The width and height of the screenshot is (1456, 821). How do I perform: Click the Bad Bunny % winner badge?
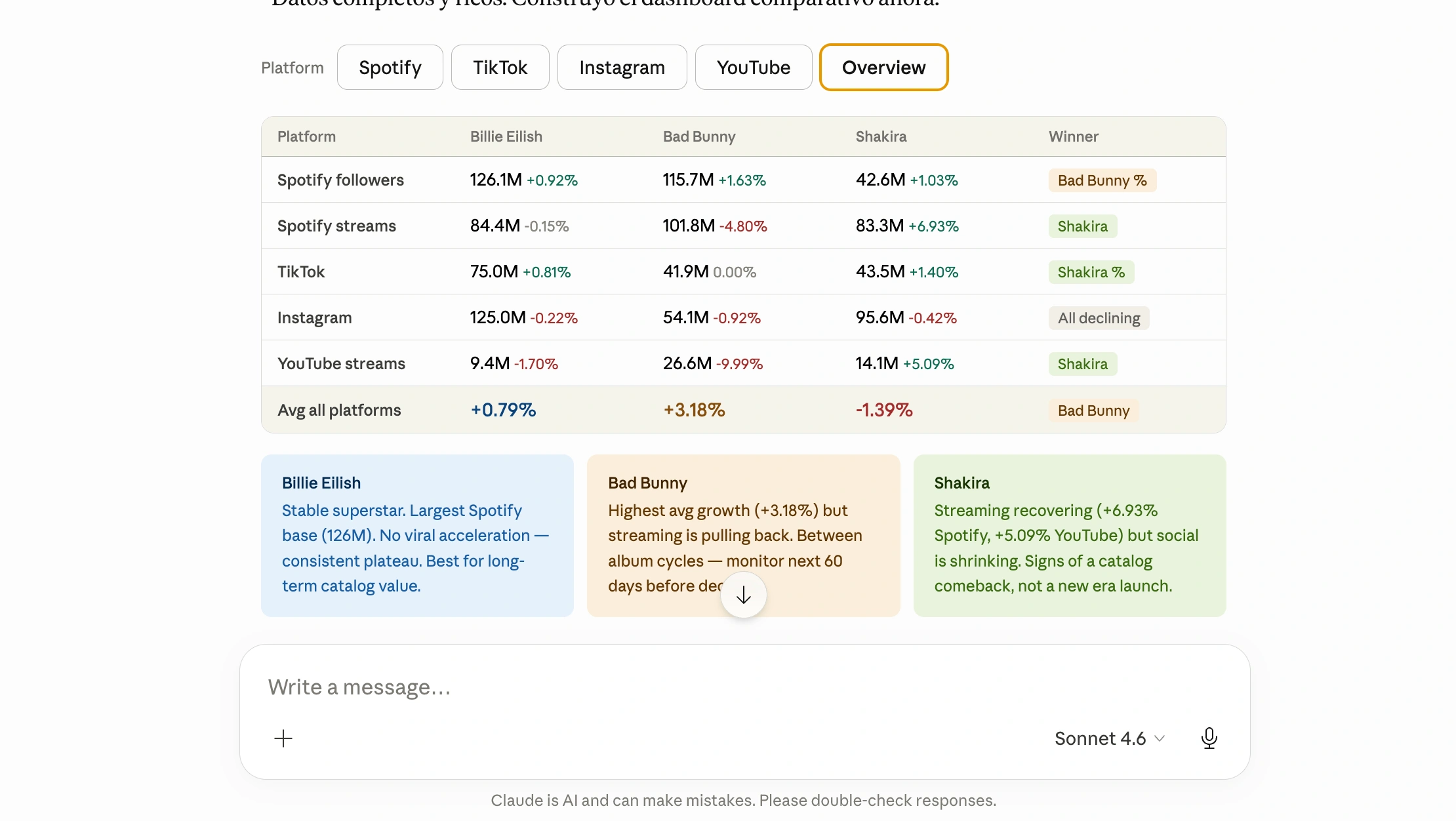click(x=1102, y=180)
